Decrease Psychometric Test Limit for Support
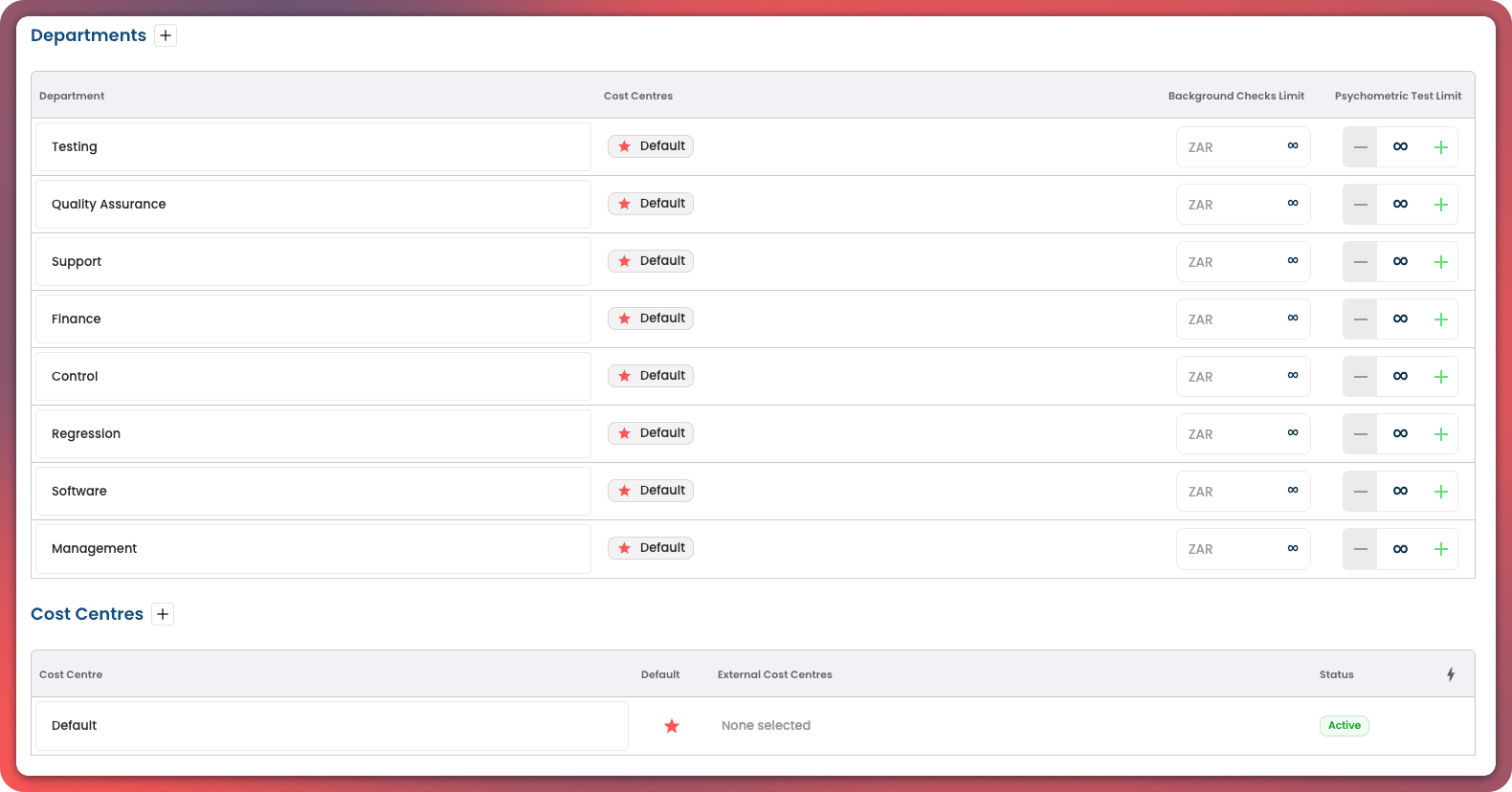Image resolution: width=1512 pixels, height=792 pixels. (1360, 262)
